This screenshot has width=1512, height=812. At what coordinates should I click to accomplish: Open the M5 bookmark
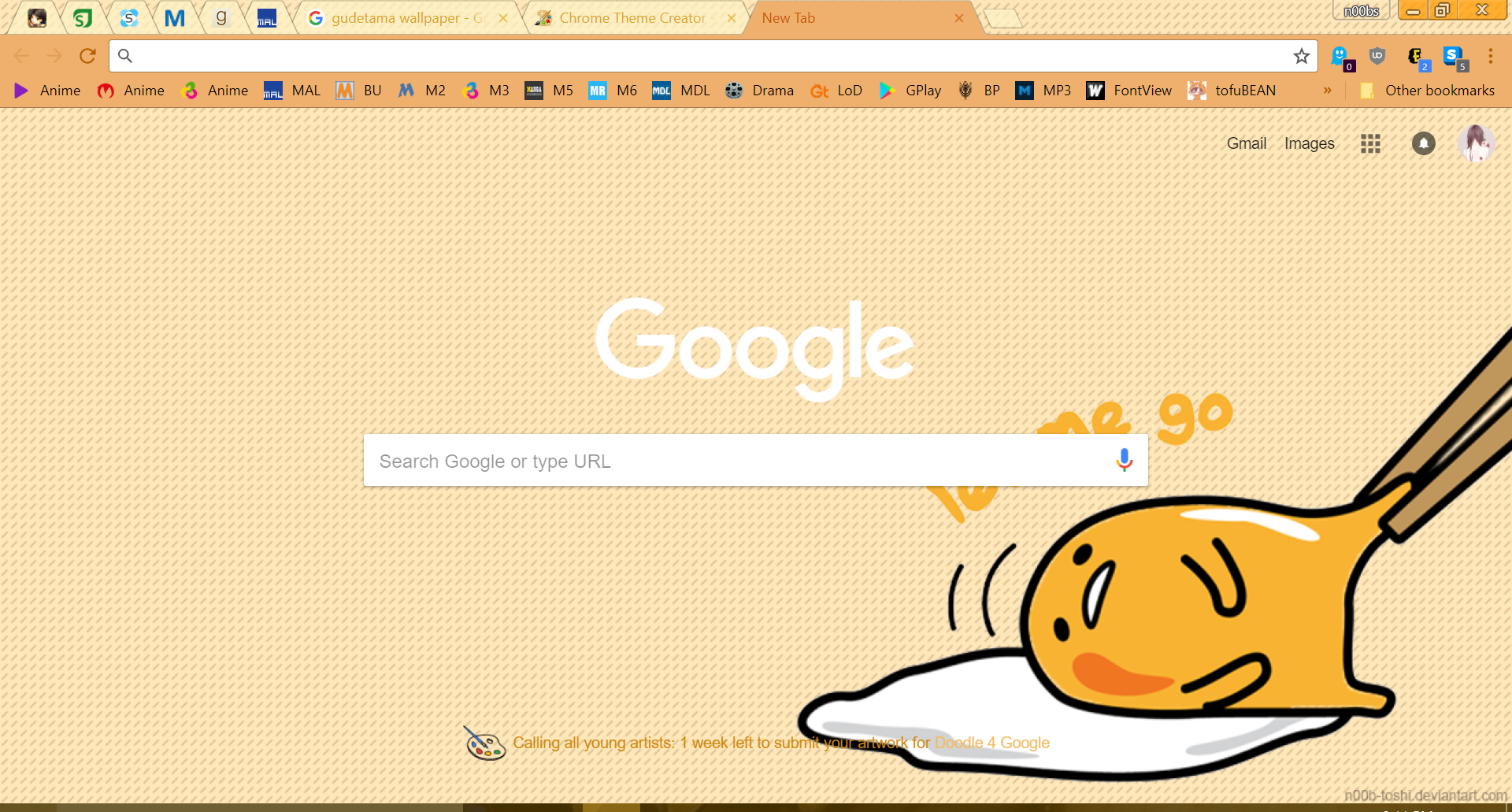coord(550,91)
